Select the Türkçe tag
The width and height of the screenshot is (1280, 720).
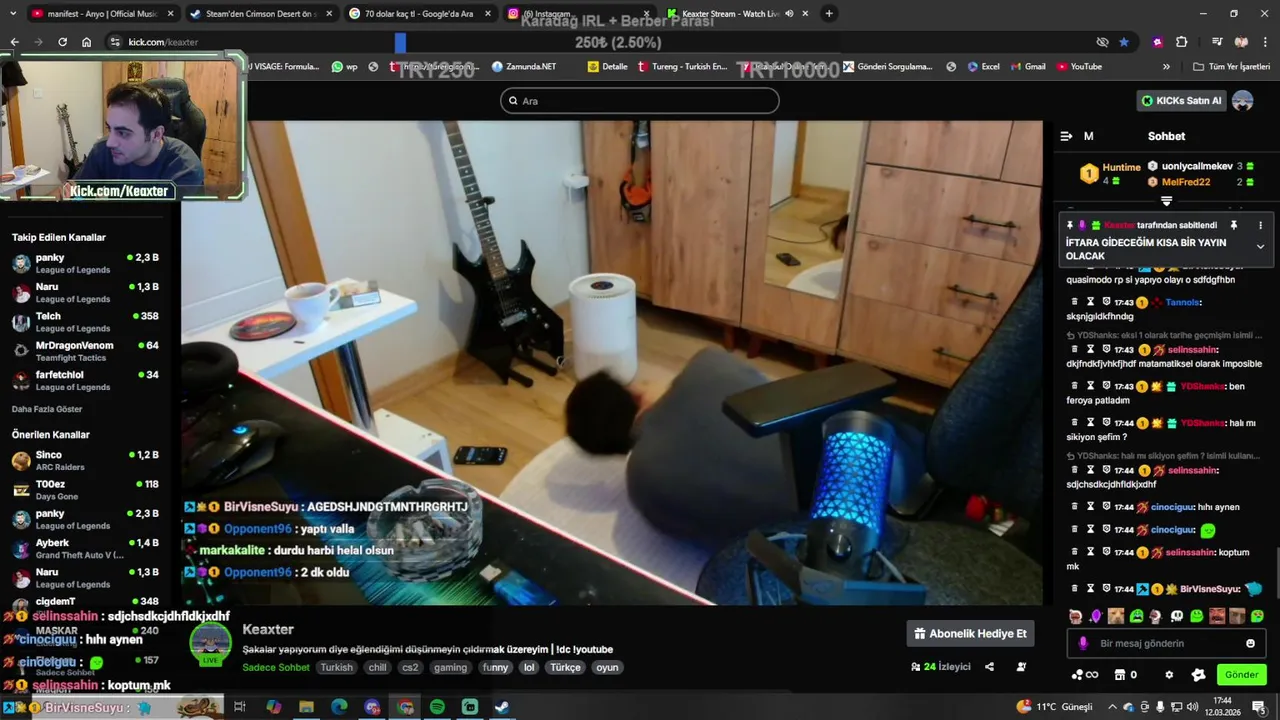click(565, 668)
